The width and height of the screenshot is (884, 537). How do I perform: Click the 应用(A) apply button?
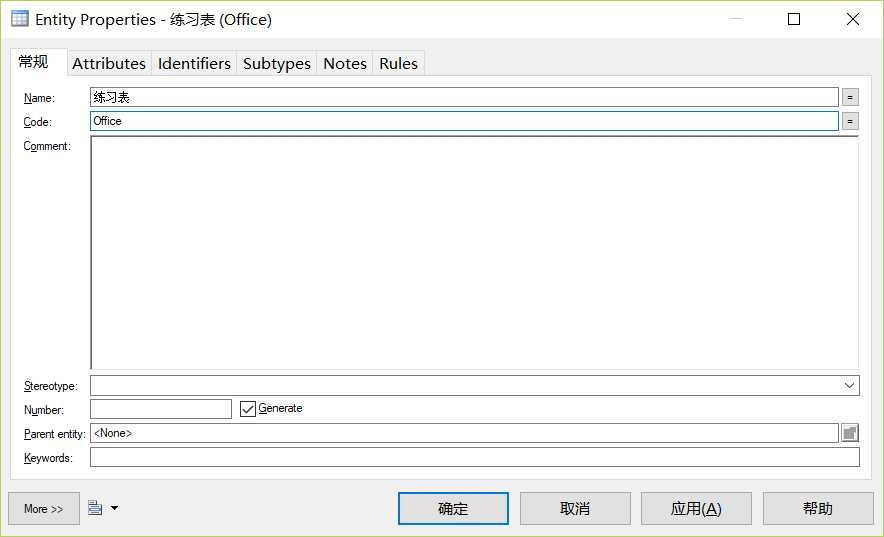(696, 508)
